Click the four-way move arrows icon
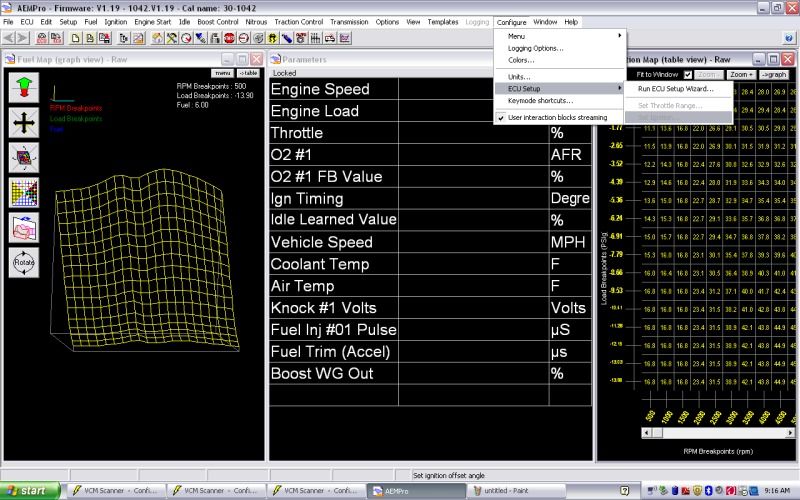 click(x=24, y=122)
